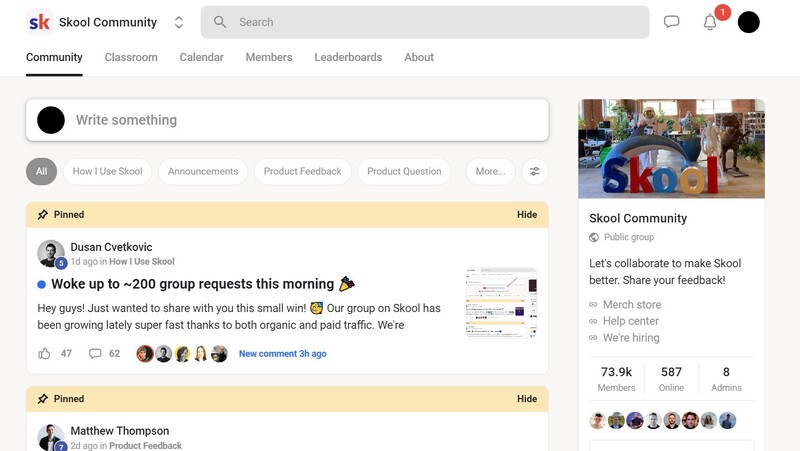
Task: Click the Skool logo icon
Action: tap(39, 22)
